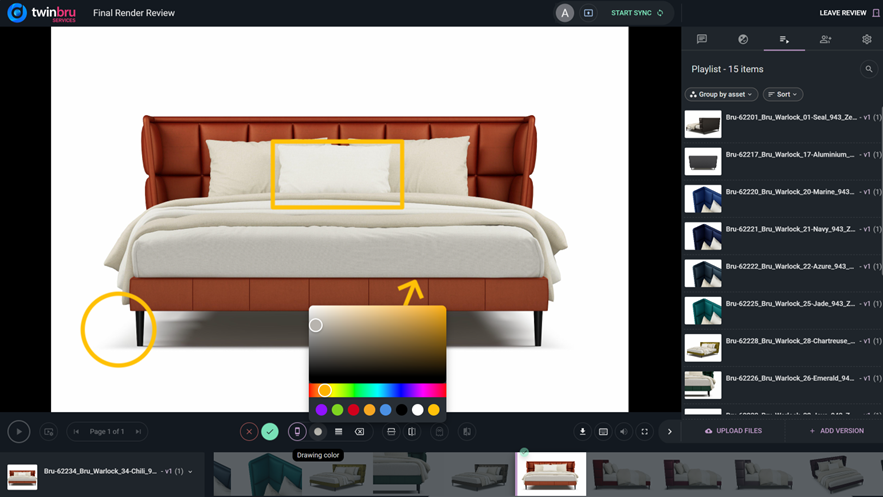Start sync session
Viewport: 883px width, 497px height.
click(637, 13)
